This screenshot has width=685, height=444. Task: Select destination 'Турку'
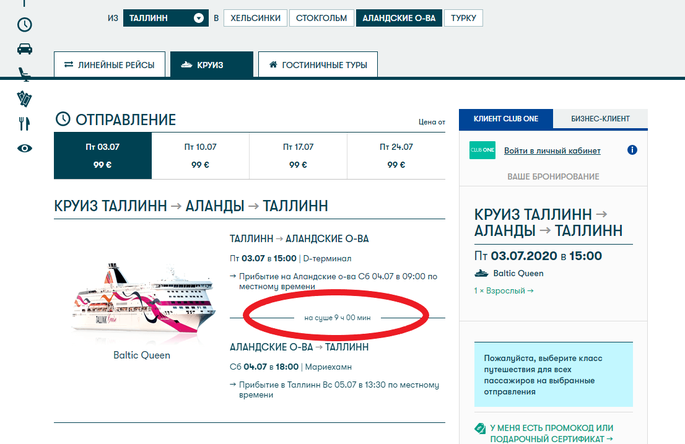[463, 18]
